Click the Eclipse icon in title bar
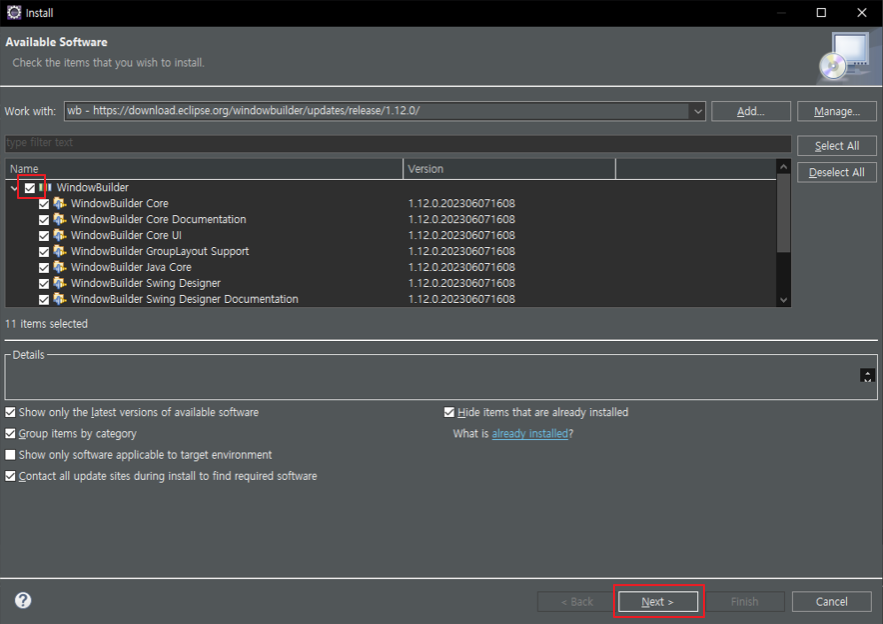 point(14,12)
